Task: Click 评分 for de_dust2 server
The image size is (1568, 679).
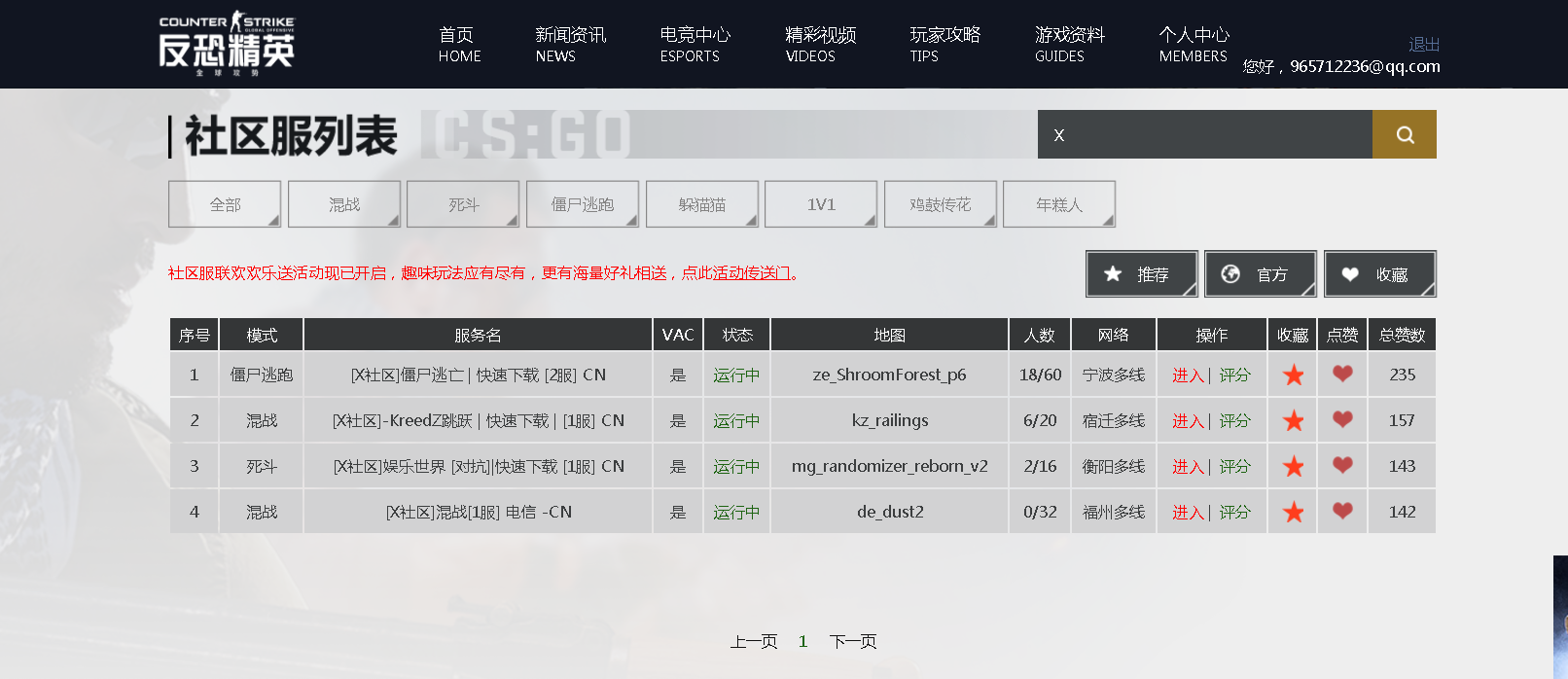Action: pos(1234,513)
